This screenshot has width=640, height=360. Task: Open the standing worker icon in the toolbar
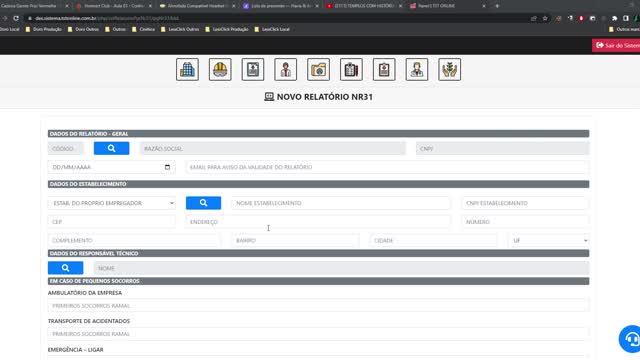tap(286, 69)
